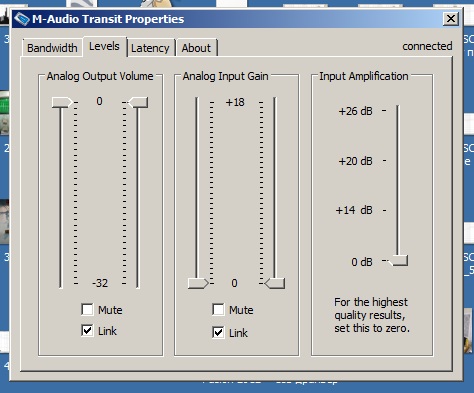Click the Input Amplification slider thumb
The width and height of the screenshot is (474, 393).
tap(399, 260)
